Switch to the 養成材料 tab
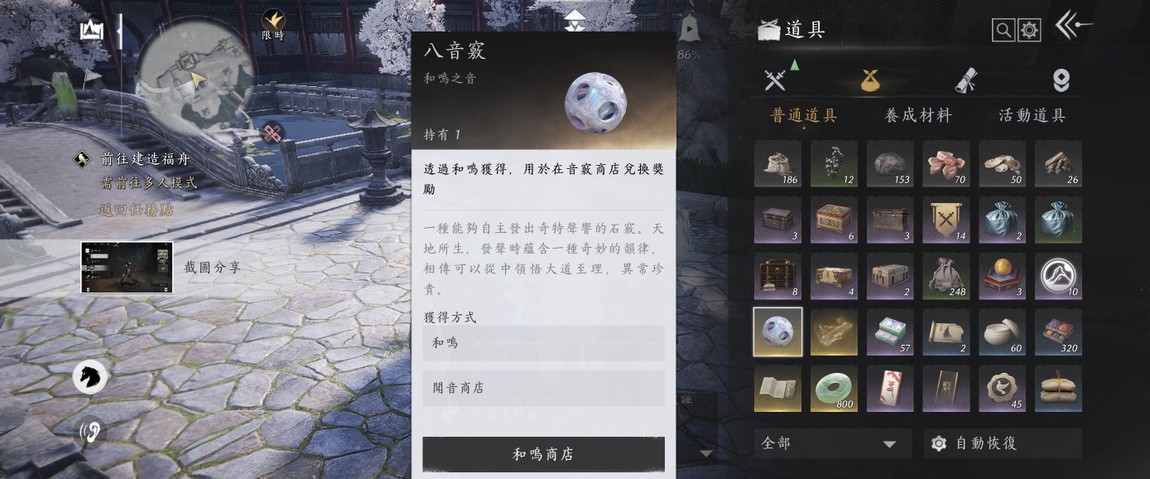1150x479 pixels. pyautogui.click(x=918, y=116)
